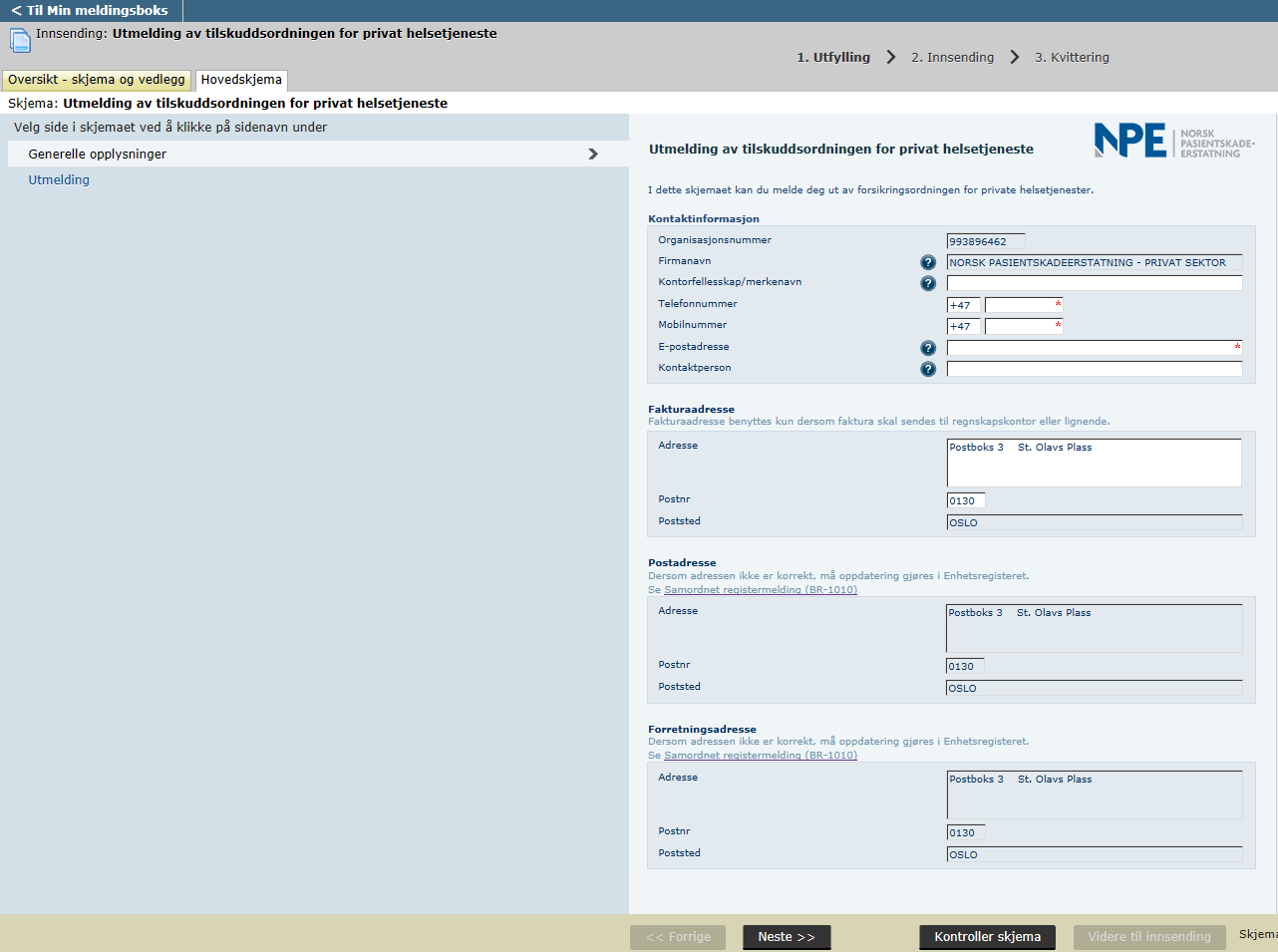Click Kontroller skjema button

coord(987,937)
